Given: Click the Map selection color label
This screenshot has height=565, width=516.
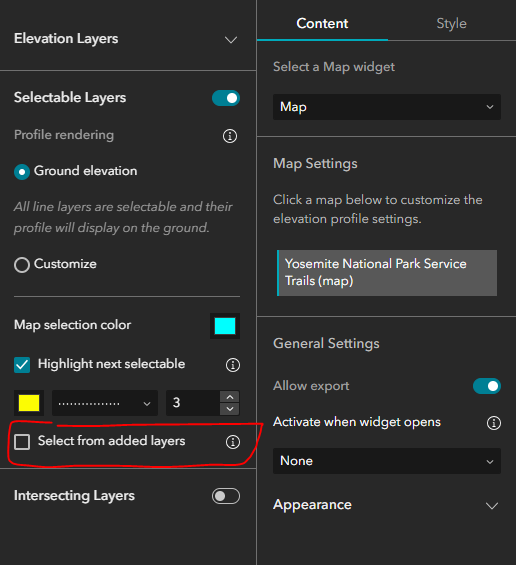Looking at the screenshot, I should pos(72,325).
